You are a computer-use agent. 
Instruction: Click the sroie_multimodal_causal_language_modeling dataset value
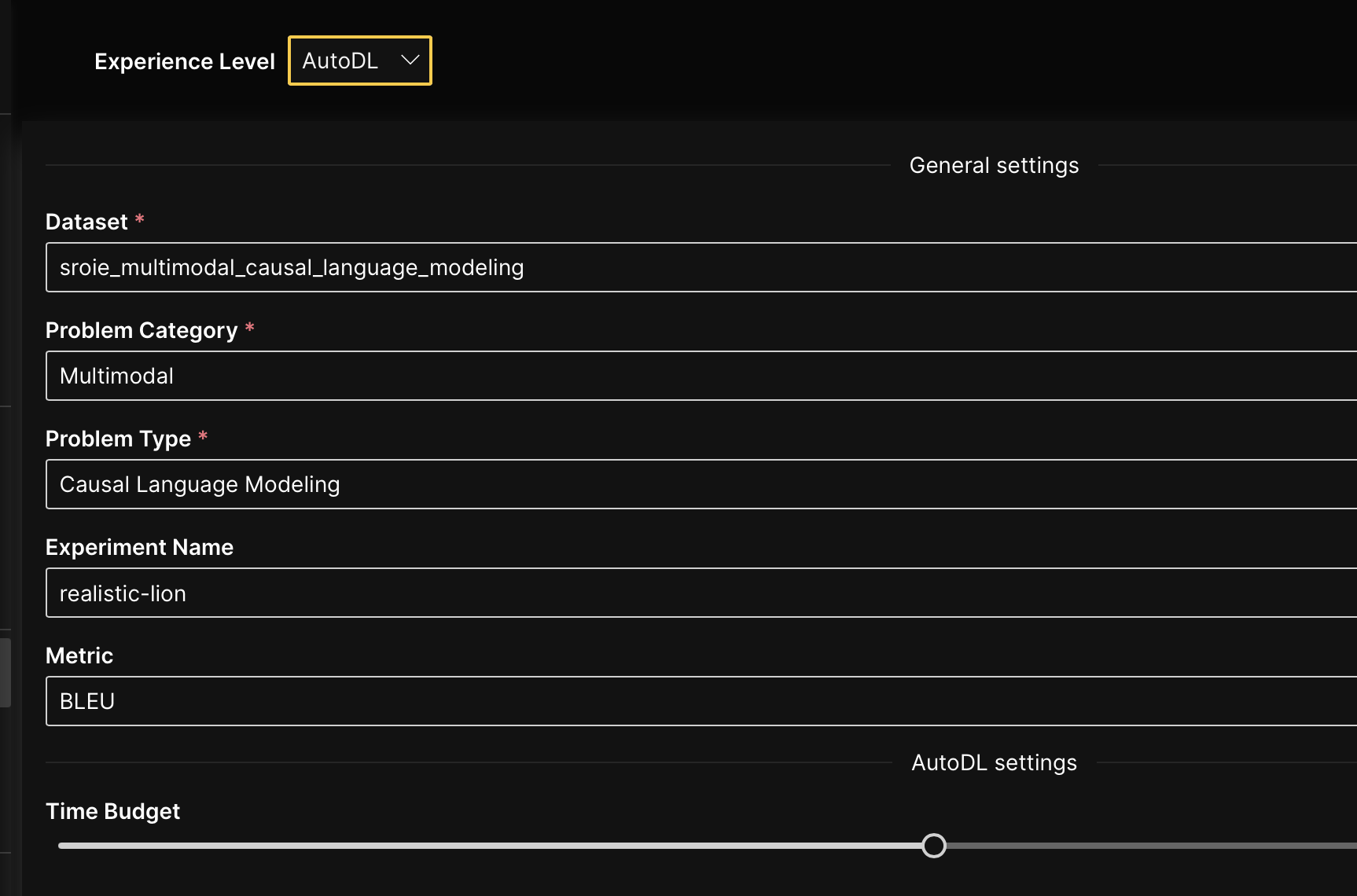(x=291, y=267)
